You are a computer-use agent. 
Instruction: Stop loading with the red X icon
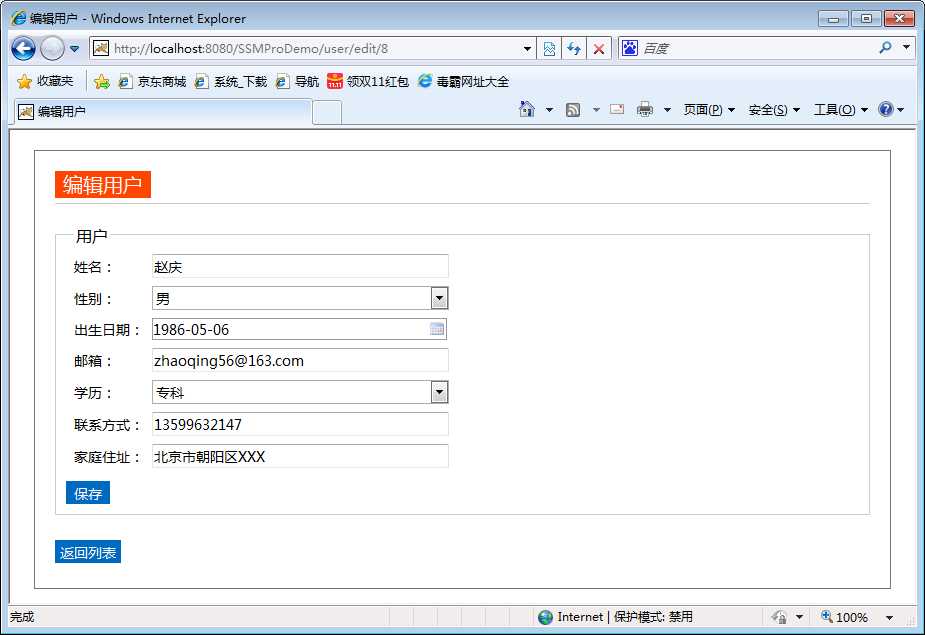click(599, 49)
